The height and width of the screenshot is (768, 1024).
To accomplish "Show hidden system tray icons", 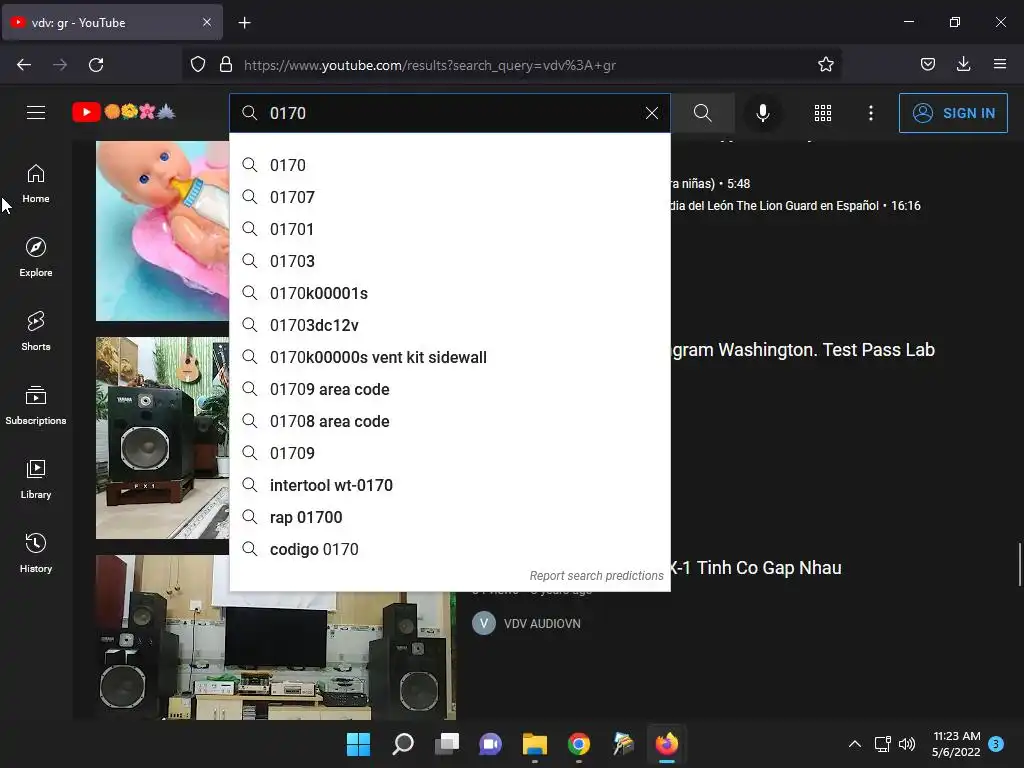I will click(854, 744).
